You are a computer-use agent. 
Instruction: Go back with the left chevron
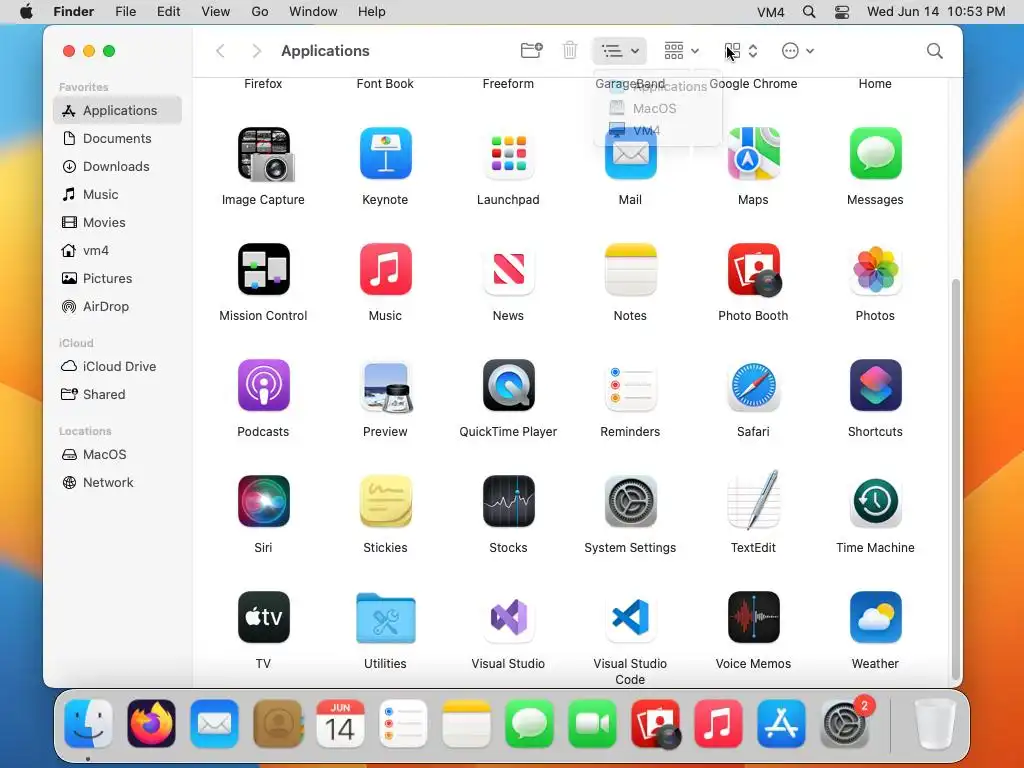221,50
